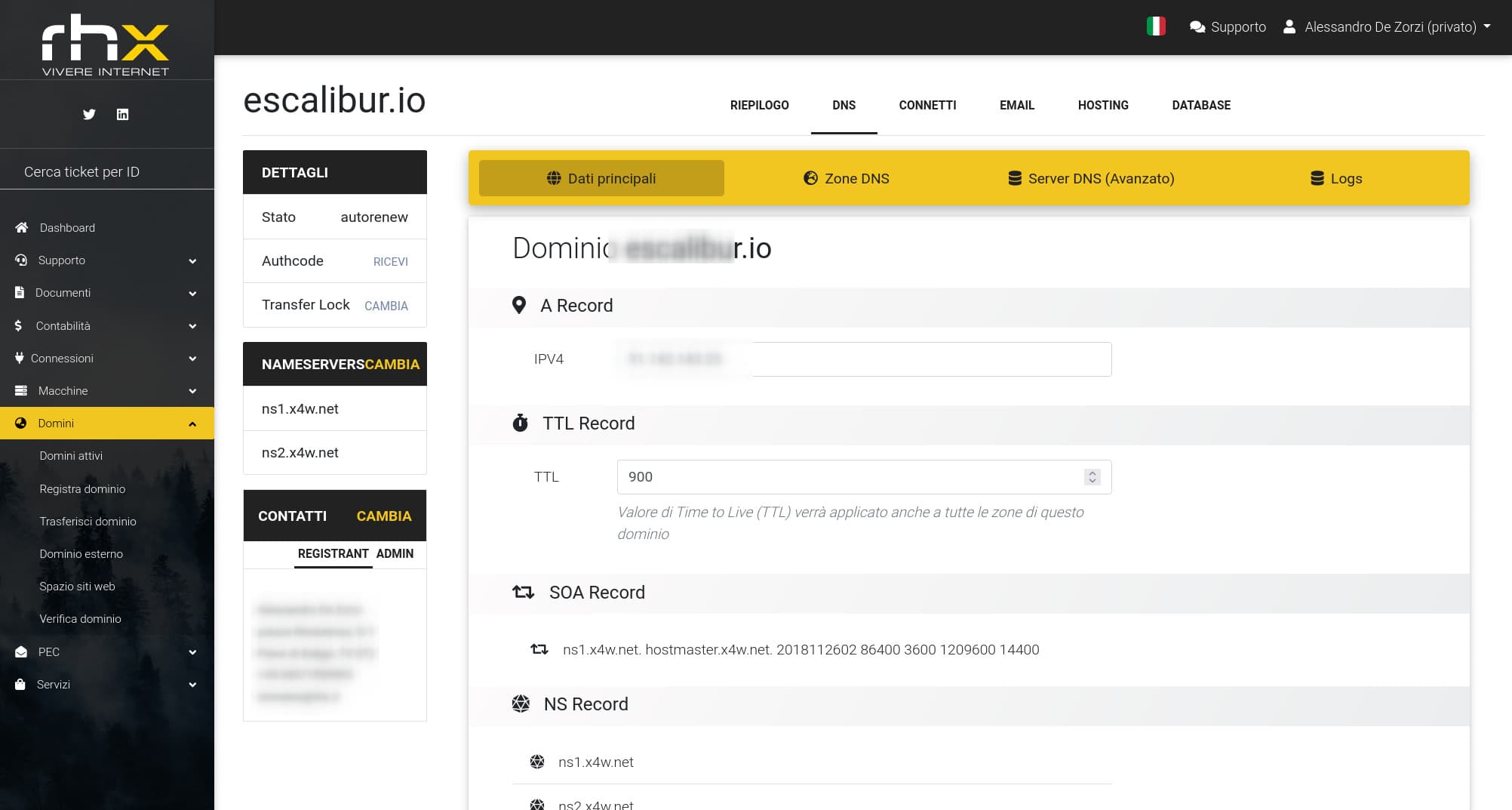Click the Servizi shopping bag icon
The height and width of the screenshot is (810, 1512).
coord(20,684)
